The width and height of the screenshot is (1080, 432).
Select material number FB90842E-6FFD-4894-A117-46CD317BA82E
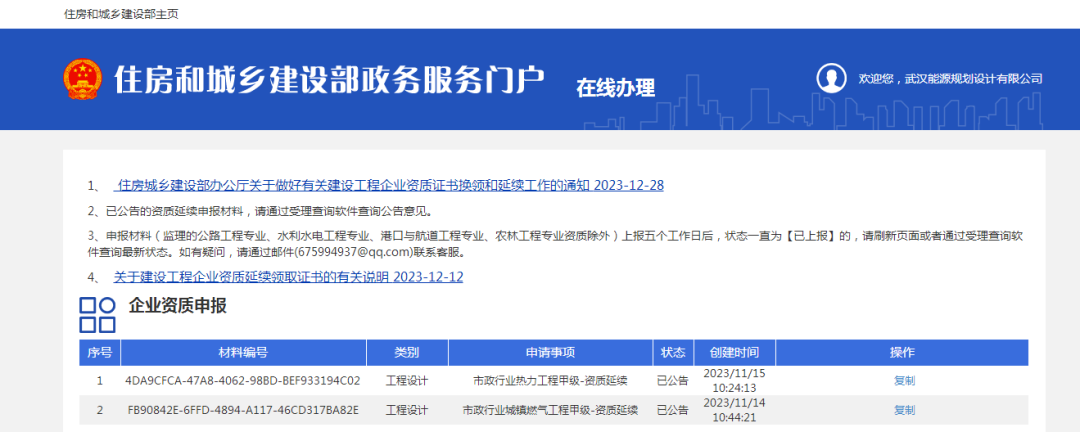pos(243,410)
